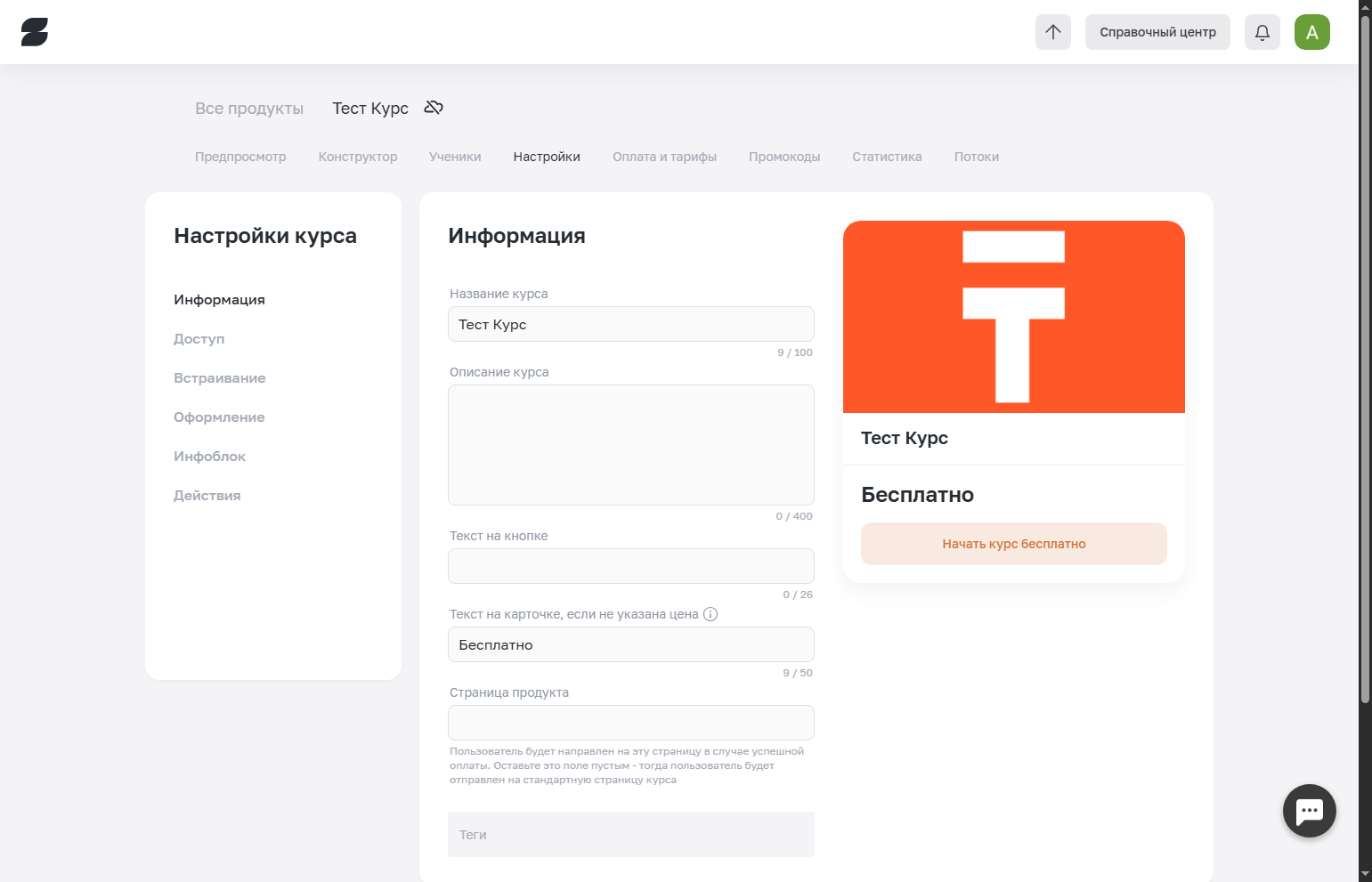The image size is (1372, 882).
Task: Click the platform logo in the header
Action: pos(35,32)
